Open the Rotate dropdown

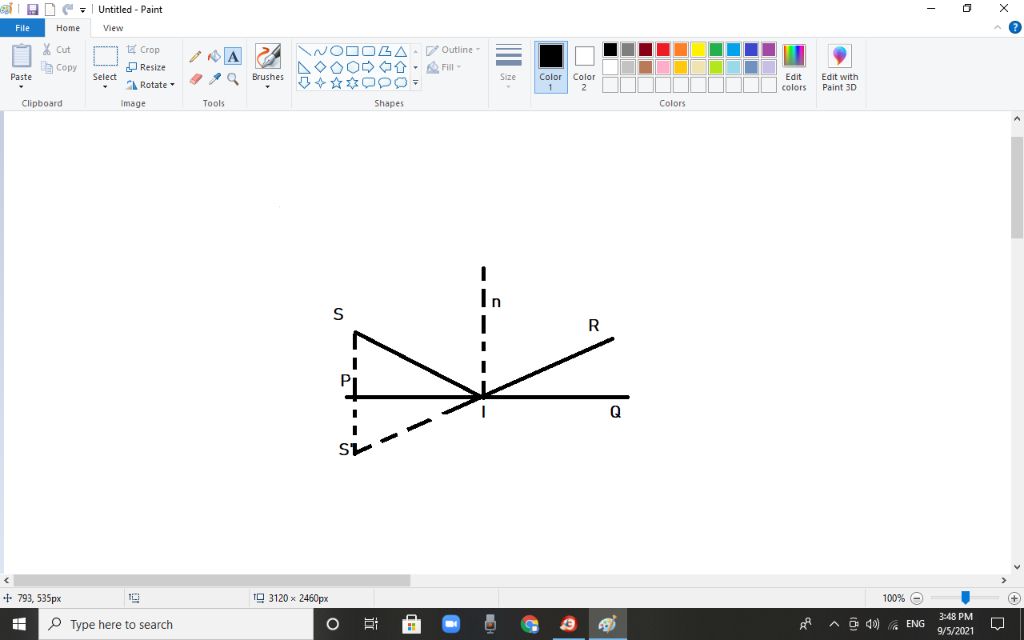pyautogui.click(x=151, y=85)
